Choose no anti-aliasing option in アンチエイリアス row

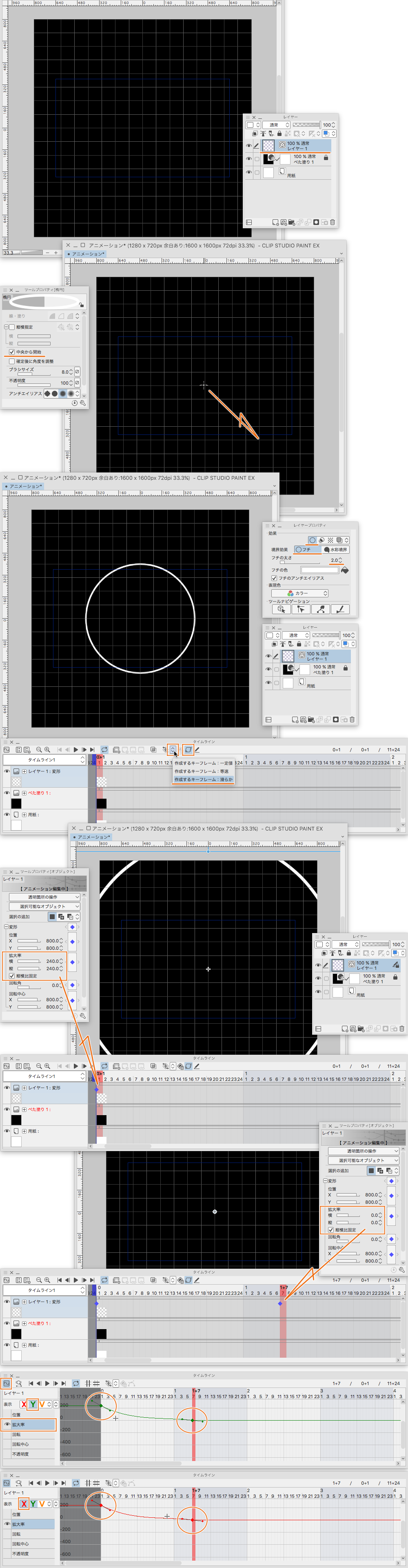tap(47, 393)
